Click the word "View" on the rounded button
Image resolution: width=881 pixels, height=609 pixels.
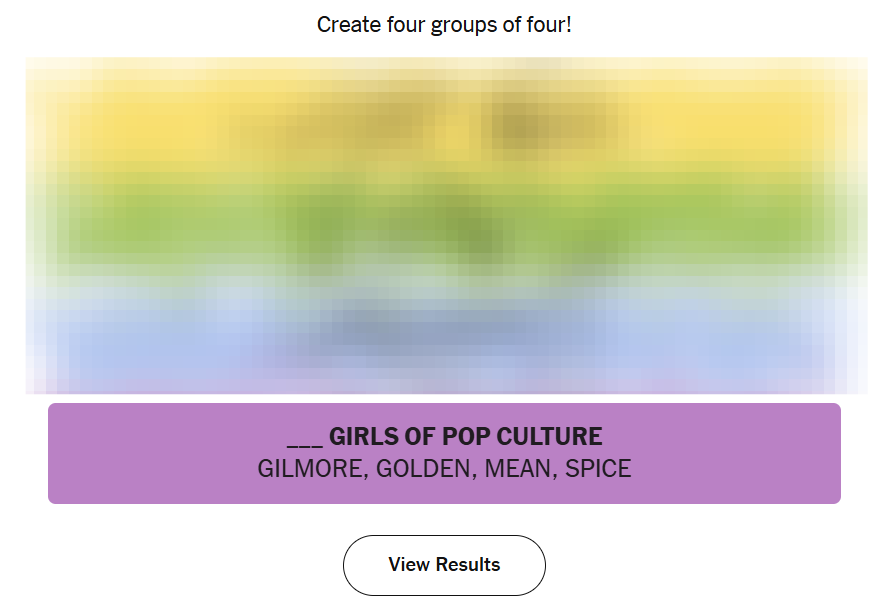408,565
